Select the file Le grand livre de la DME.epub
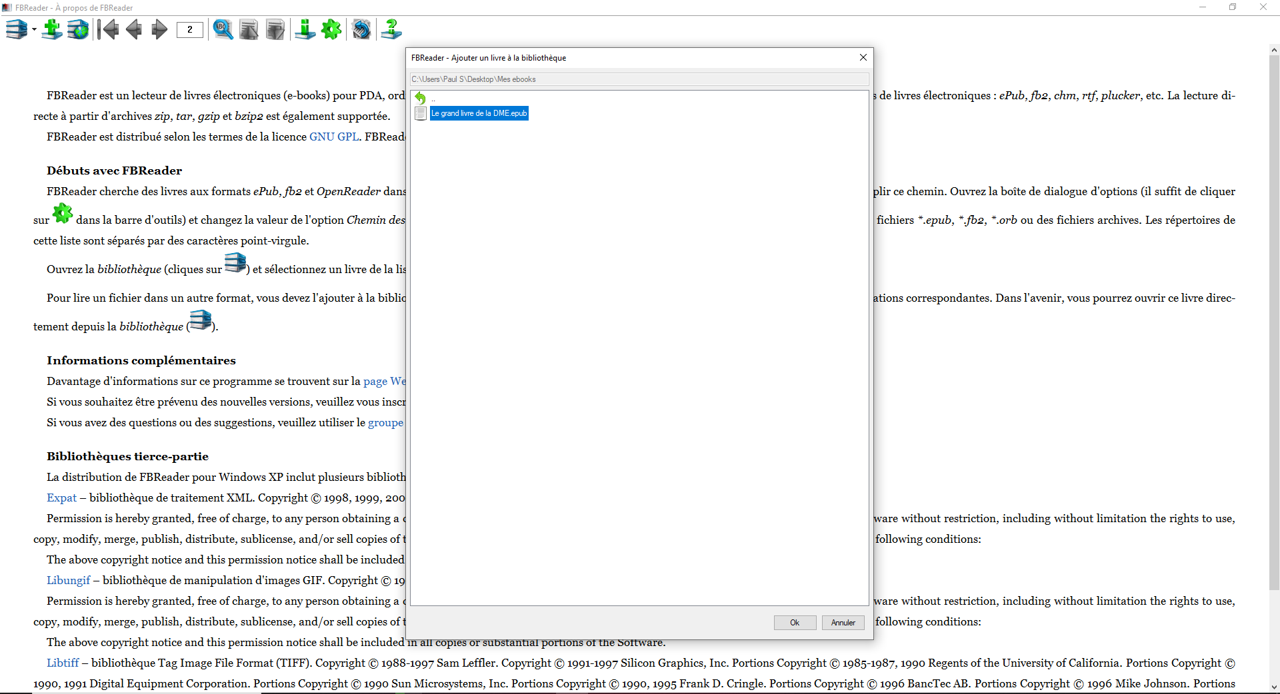The width and height of the screenshot is (1280, 694). [x=478, y=114]
